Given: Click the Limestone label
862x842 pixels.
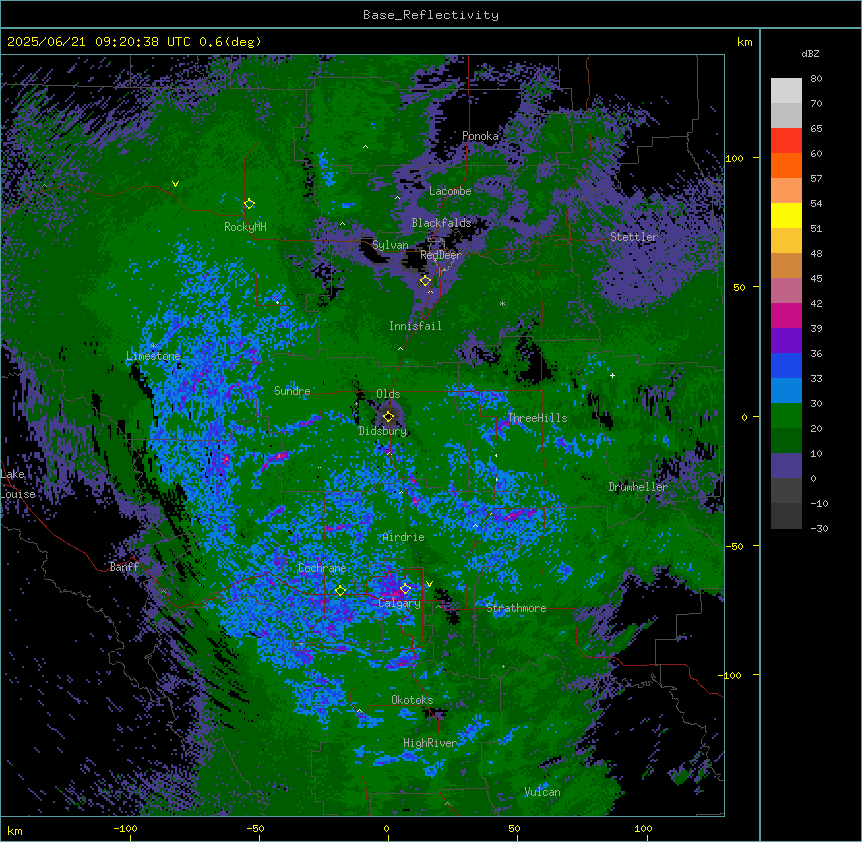Looking at the screenshot, I should 153,356.
